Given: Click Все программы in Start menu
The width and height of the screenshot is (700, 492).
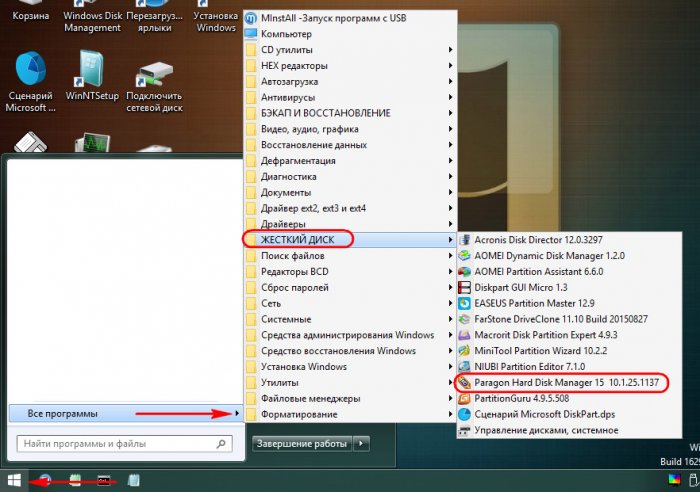Looking at the screenshot, I should [125, 414].
